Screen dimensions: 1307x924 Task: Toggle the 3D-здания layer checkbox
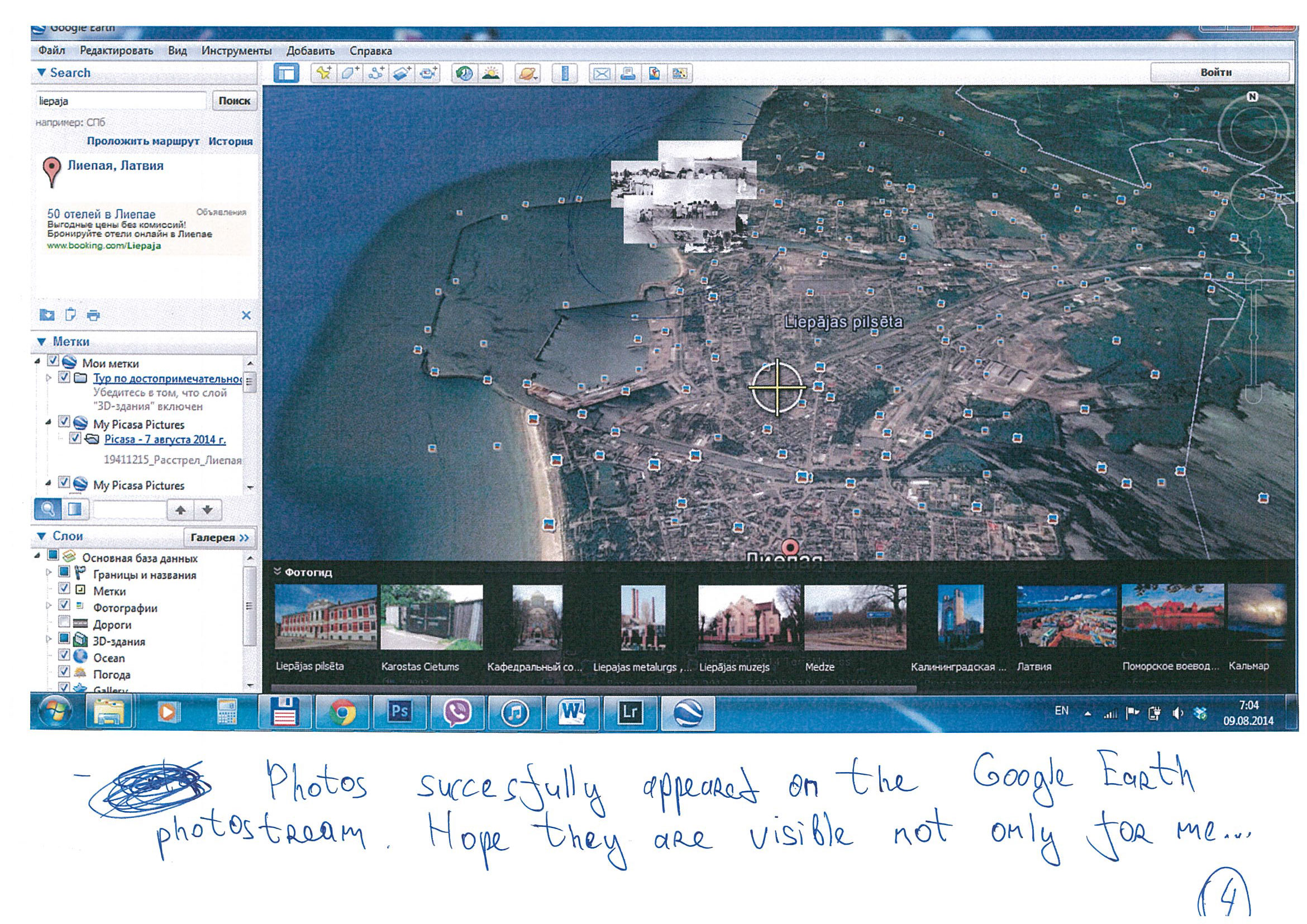tap(64, 637)
